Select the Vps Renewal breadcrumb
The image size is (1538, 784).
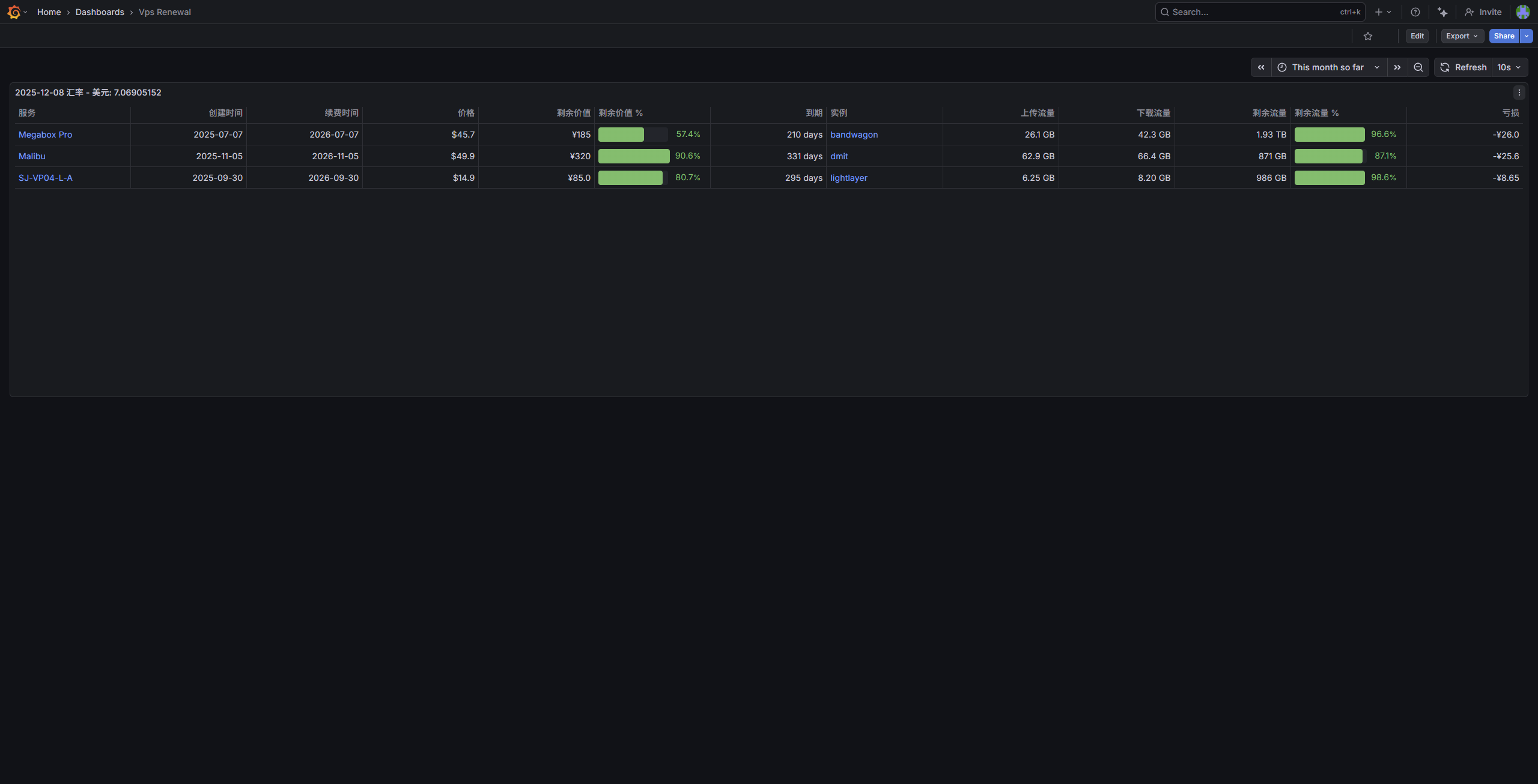(165, 12)
